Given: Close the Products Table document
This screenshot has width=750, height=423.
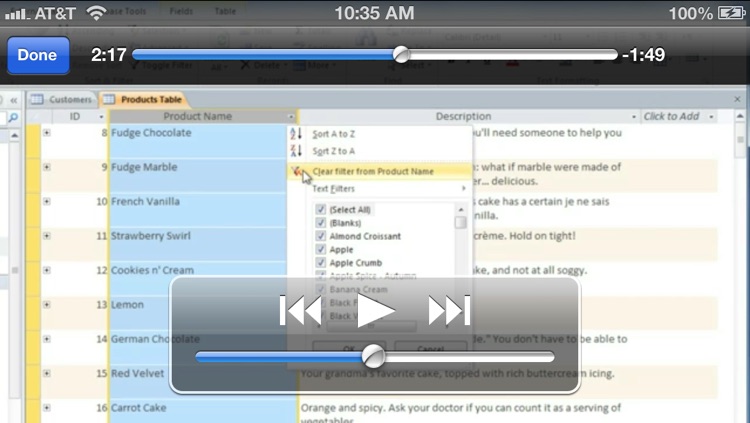Looking at the screenshot, I should point(737,99).
